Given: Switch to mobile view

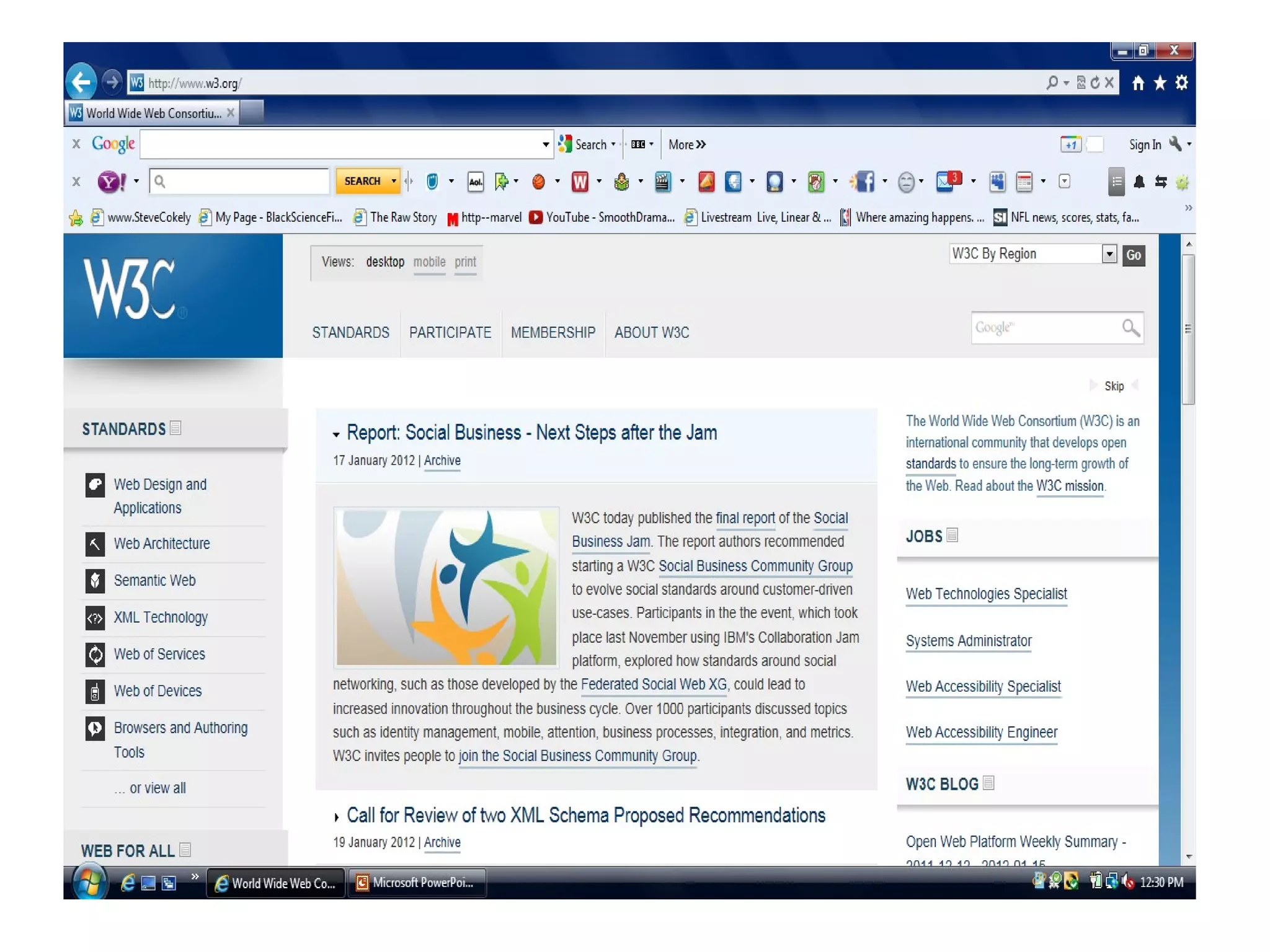Looking at the screenshot, I should 429,262.
